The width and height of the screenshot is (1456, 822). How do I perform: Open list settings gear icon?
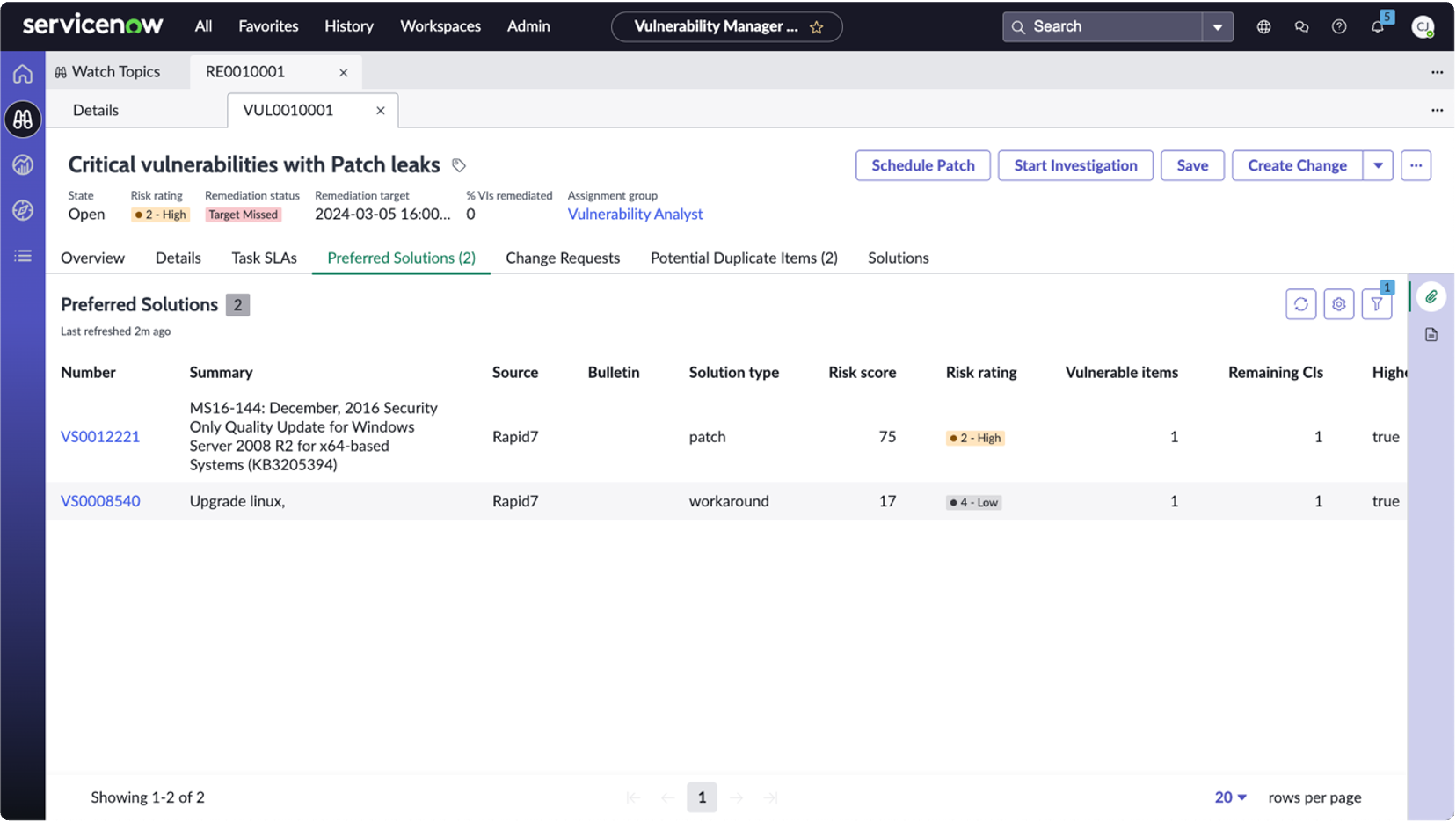coord(1338,304)
